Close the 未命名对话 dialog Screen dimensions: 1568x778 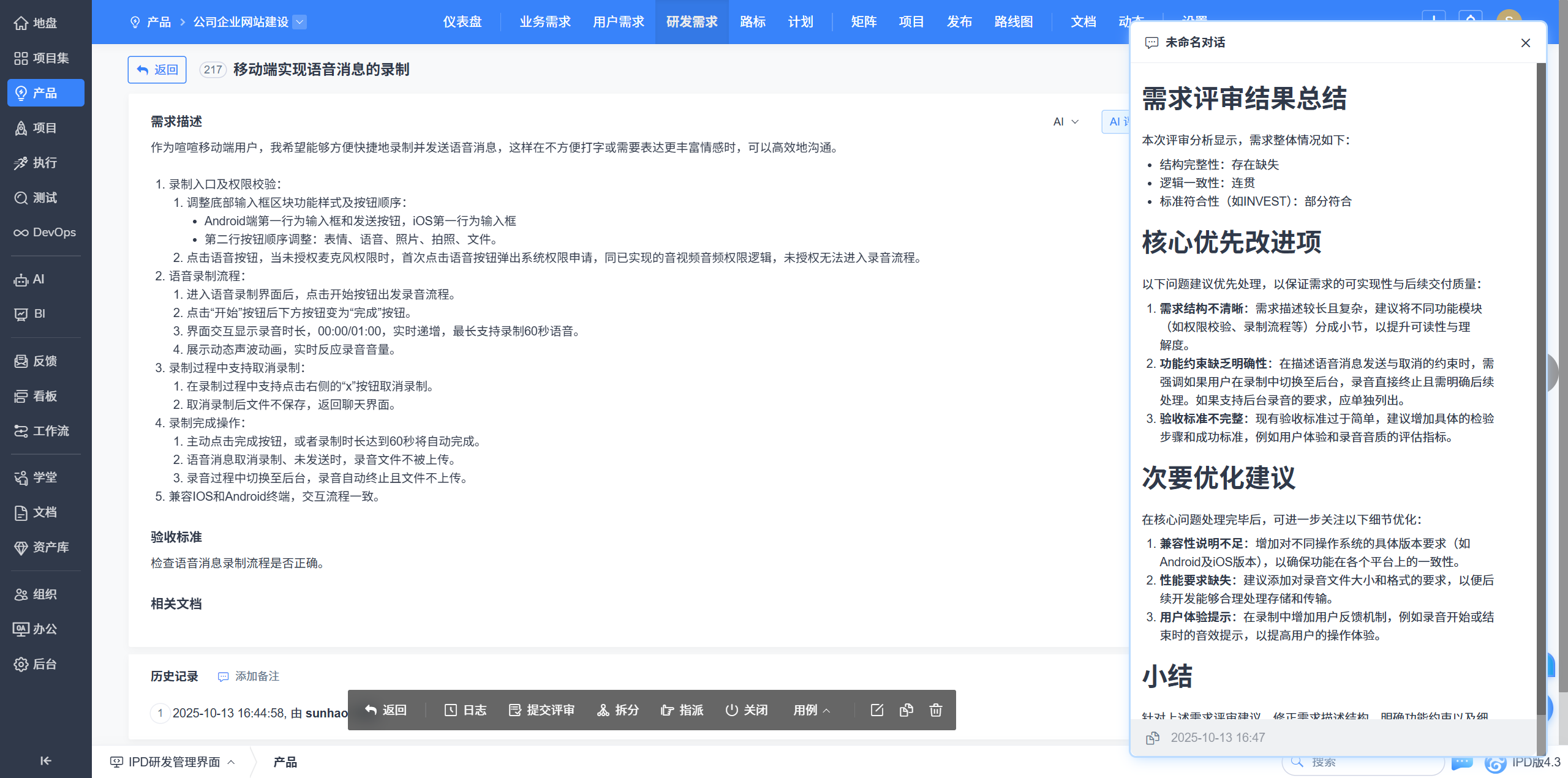coord(1526,43)
